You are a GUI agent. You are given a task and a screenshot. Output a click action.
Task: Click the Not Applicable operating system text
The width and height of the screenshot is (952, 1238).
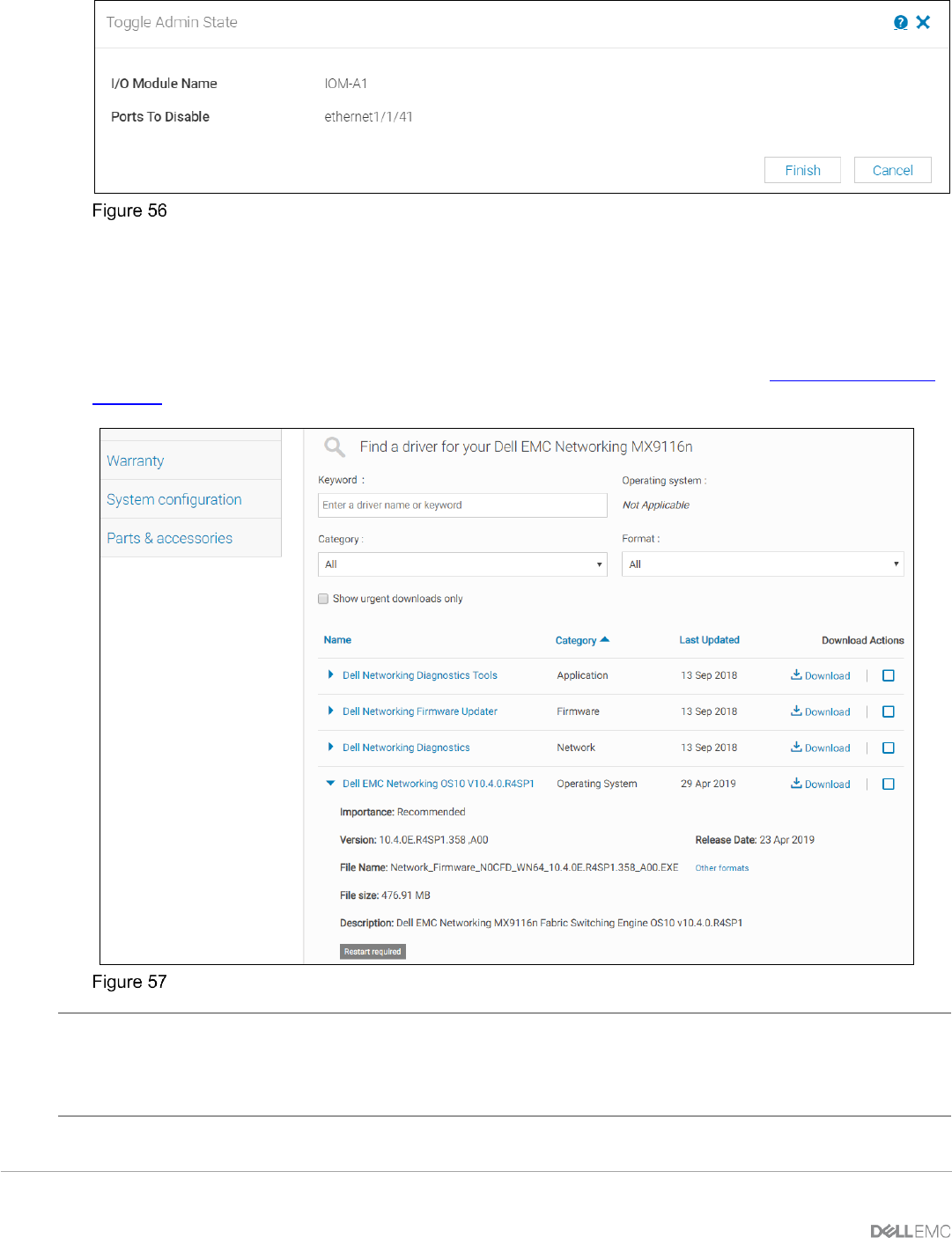pyautogui.click(x=655, y=505)
